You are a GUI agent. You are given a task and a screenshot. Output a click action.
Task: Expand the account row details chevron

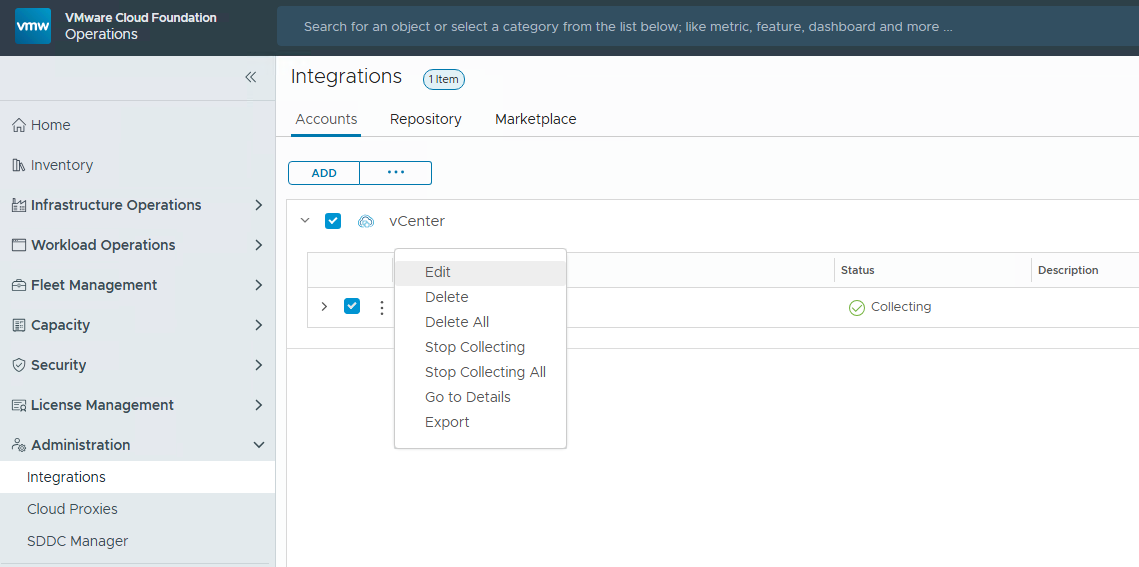pyautogui.click(x=324, y=306)
